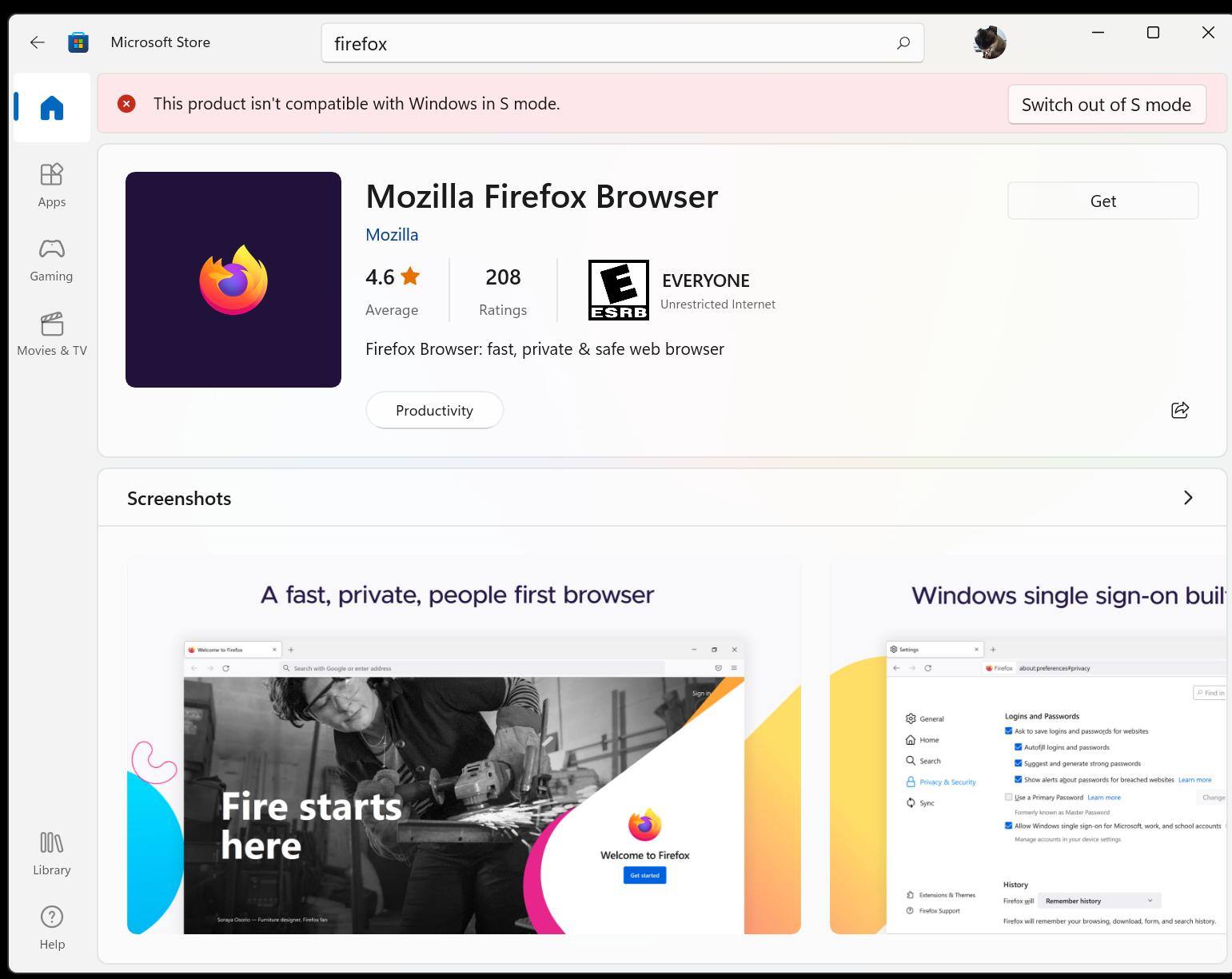Click the search box containing firefox

623,43
